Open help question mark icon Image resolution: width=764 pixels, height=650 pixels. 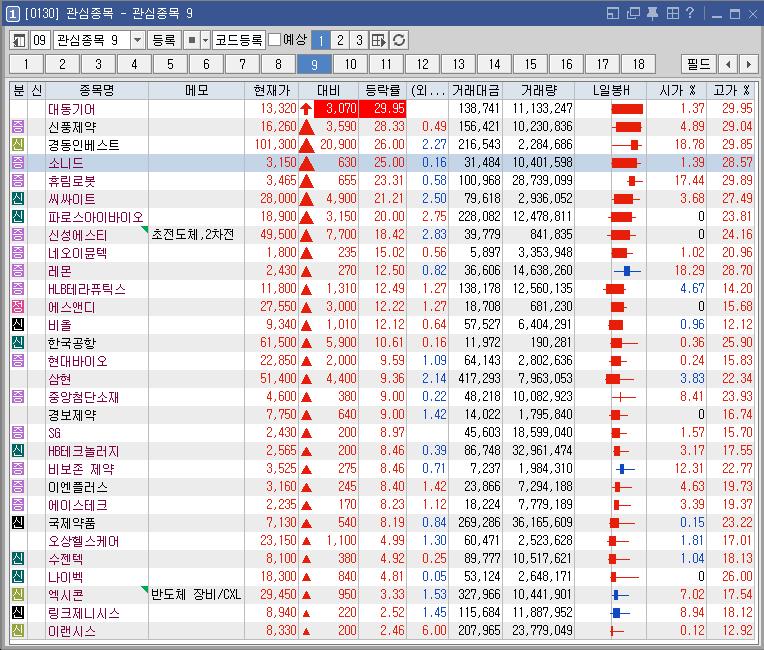[x=690, y=13]
